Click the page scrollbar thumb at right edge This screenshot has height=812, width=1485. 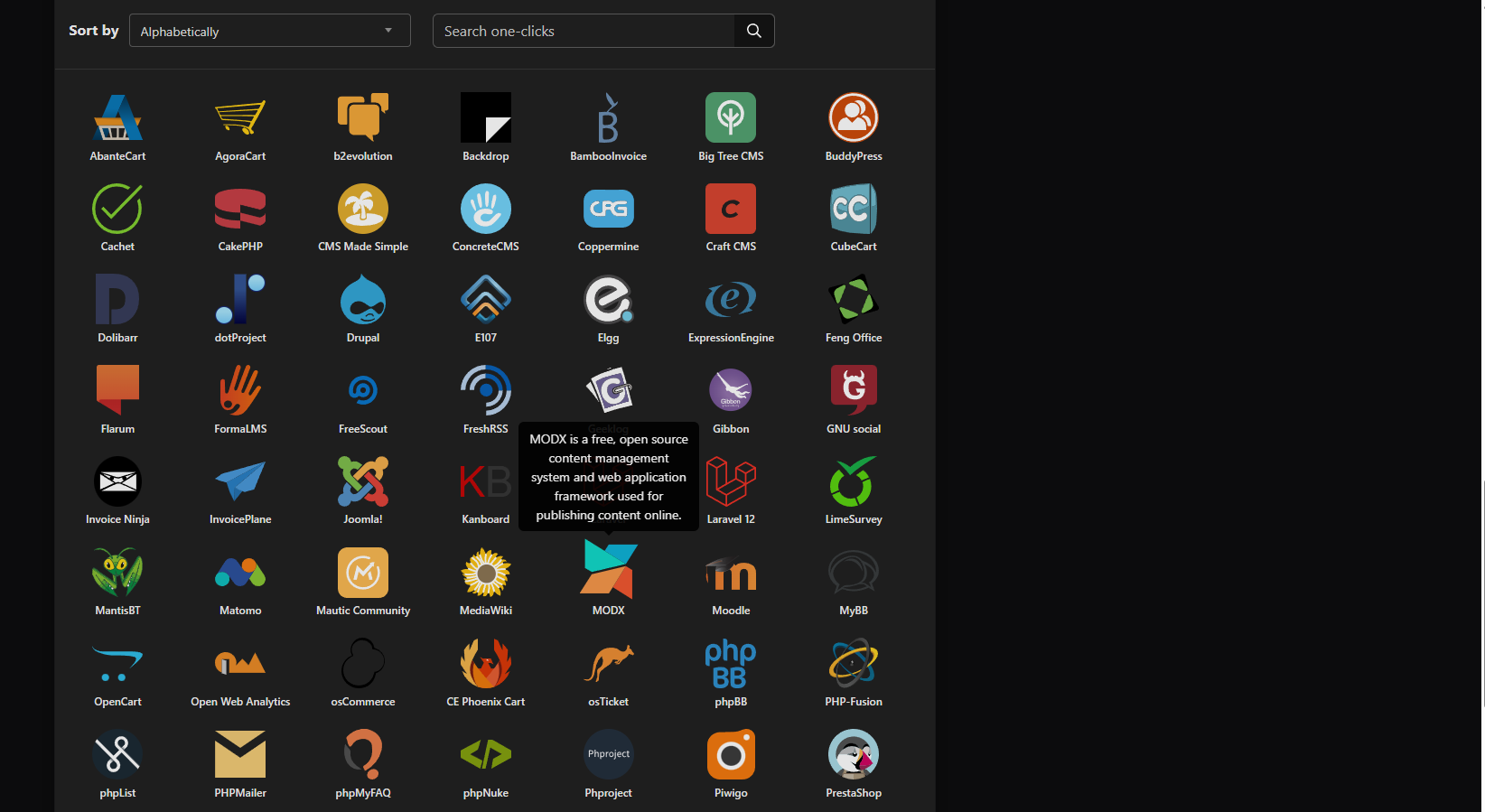coord(1482,593)
